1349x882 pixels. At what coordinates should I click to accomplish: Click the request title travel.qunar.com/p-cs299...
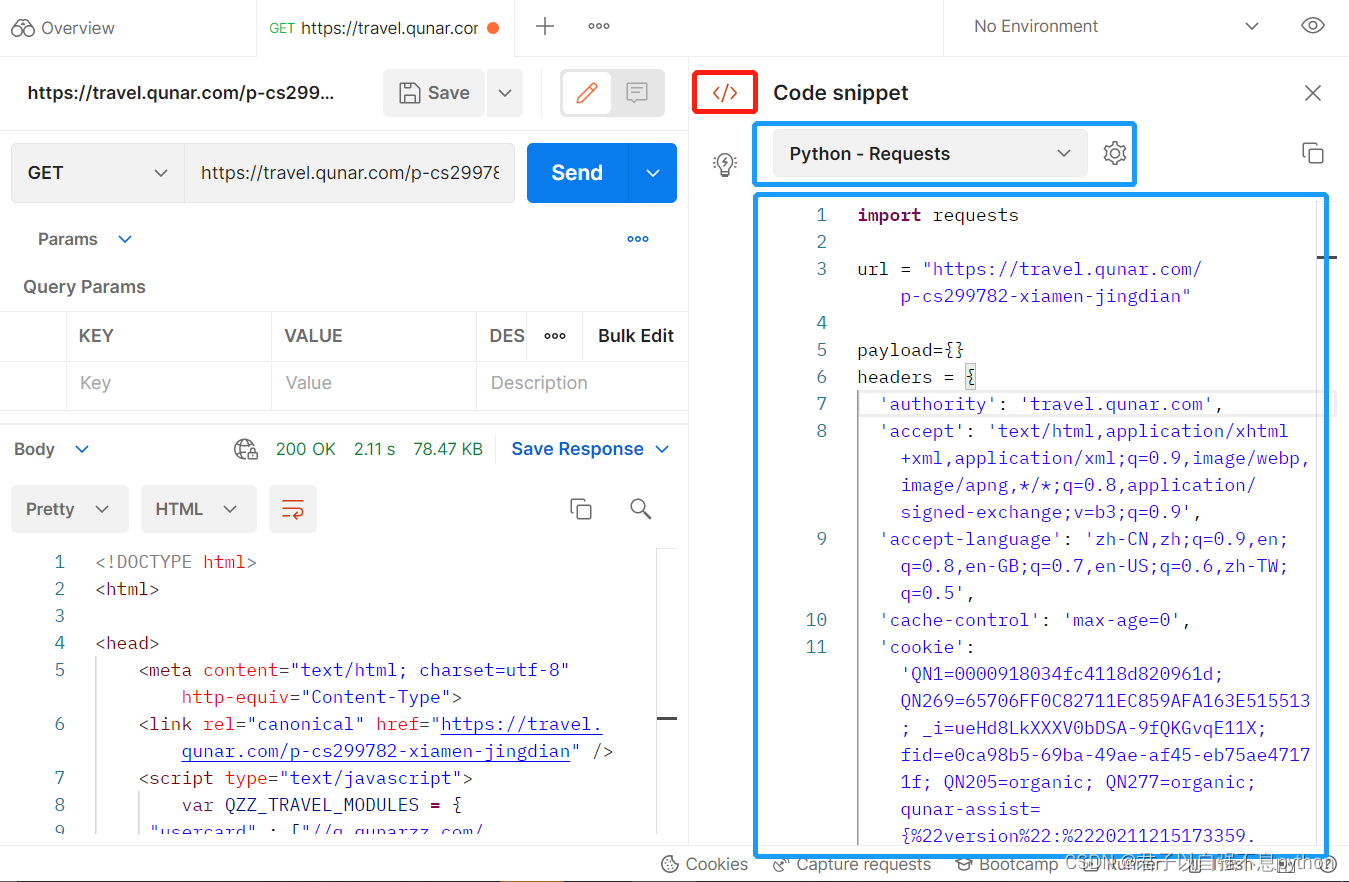tap(181, 93)
